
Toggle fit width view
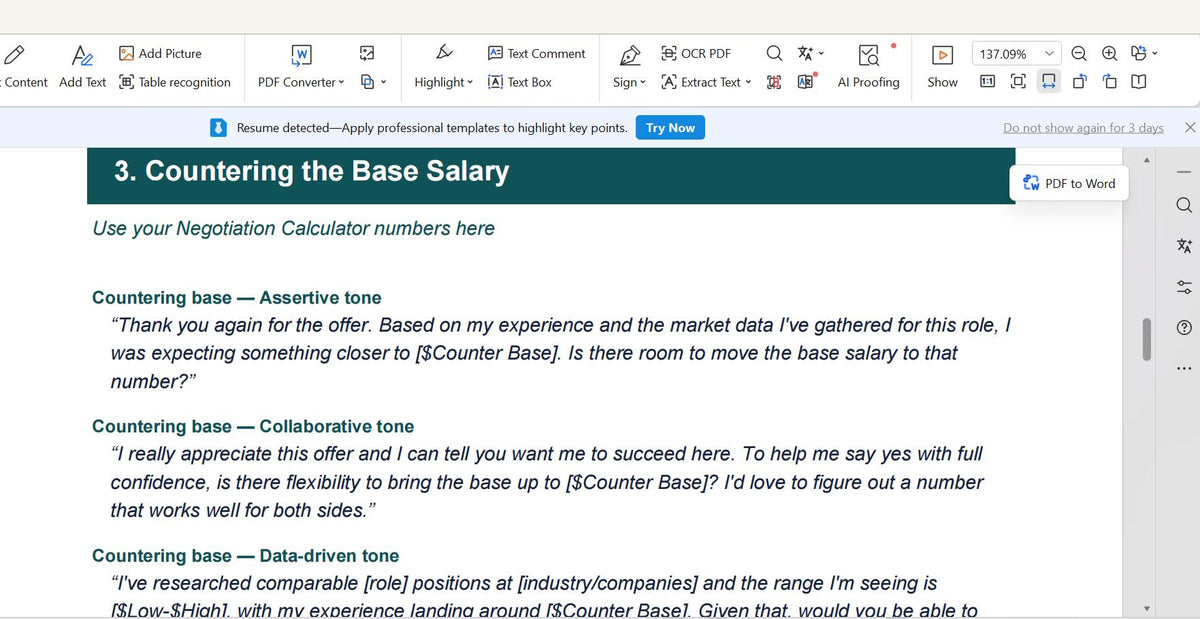click(1048, 82)
